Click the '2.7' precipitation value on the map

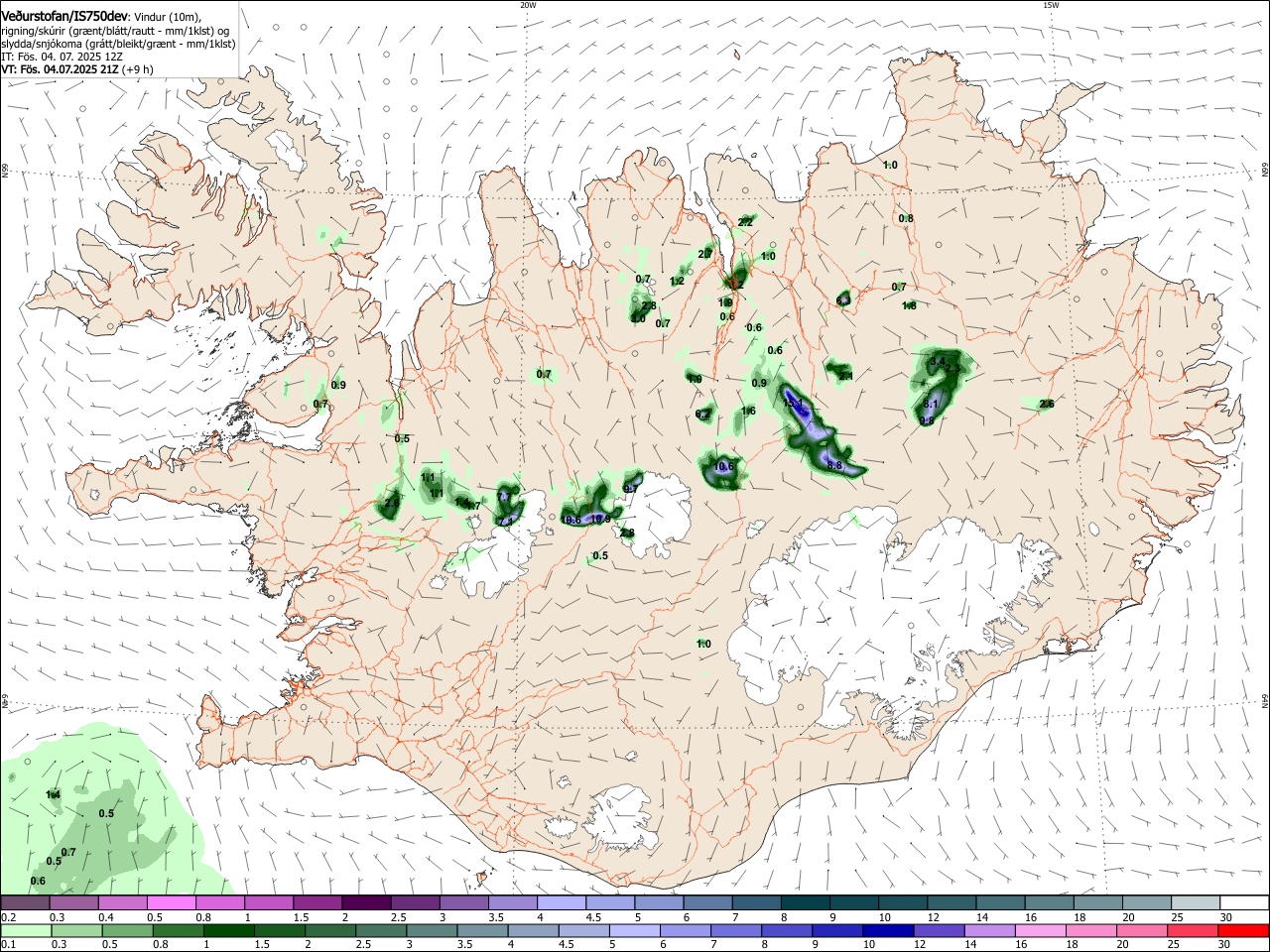(705, 255)
